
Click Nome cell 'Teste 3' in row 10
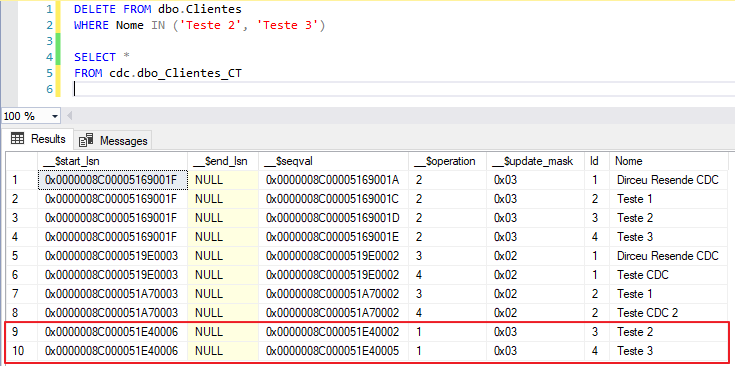coord(668,351)
